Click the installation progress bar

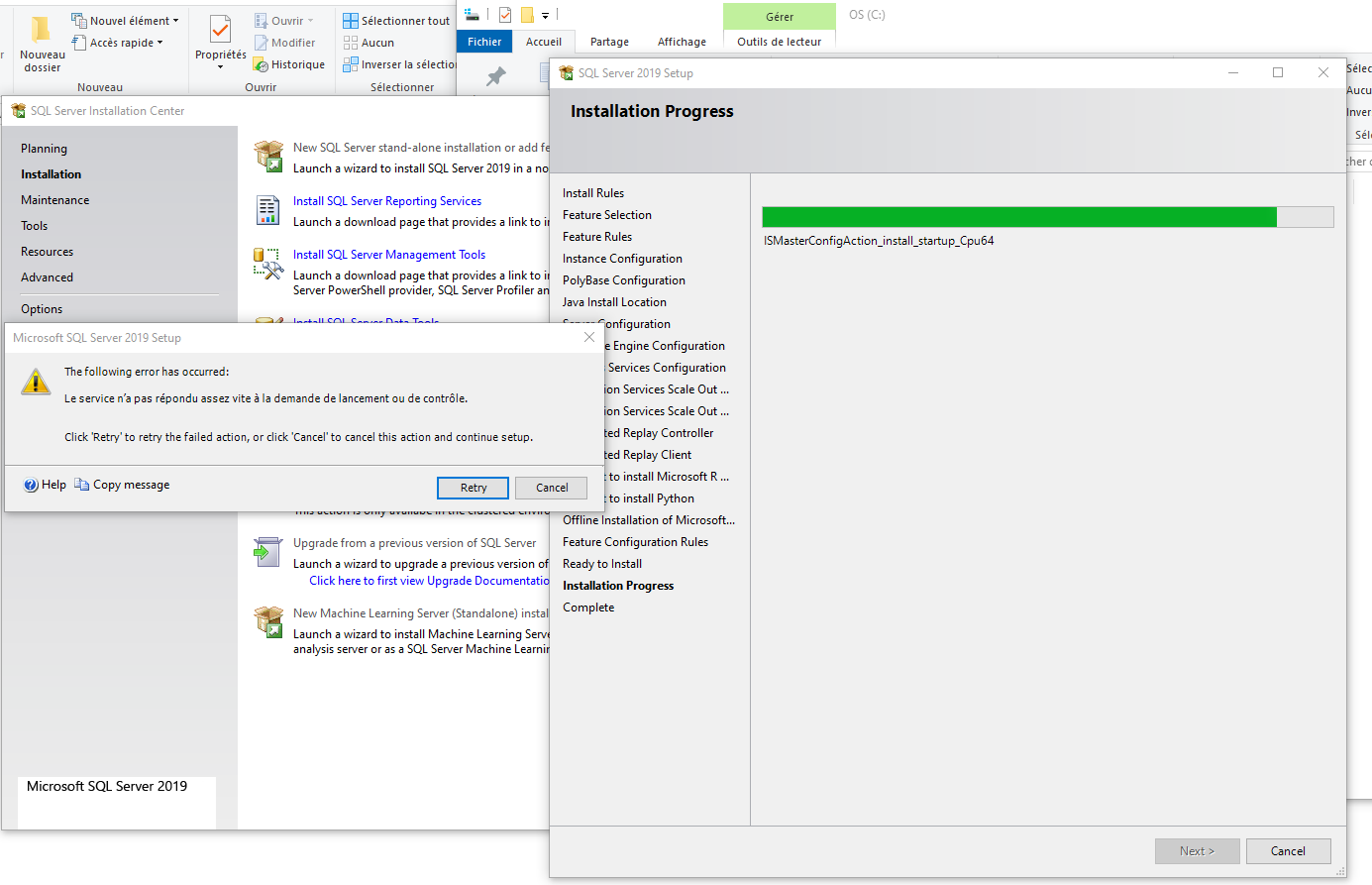(1047, 217)
